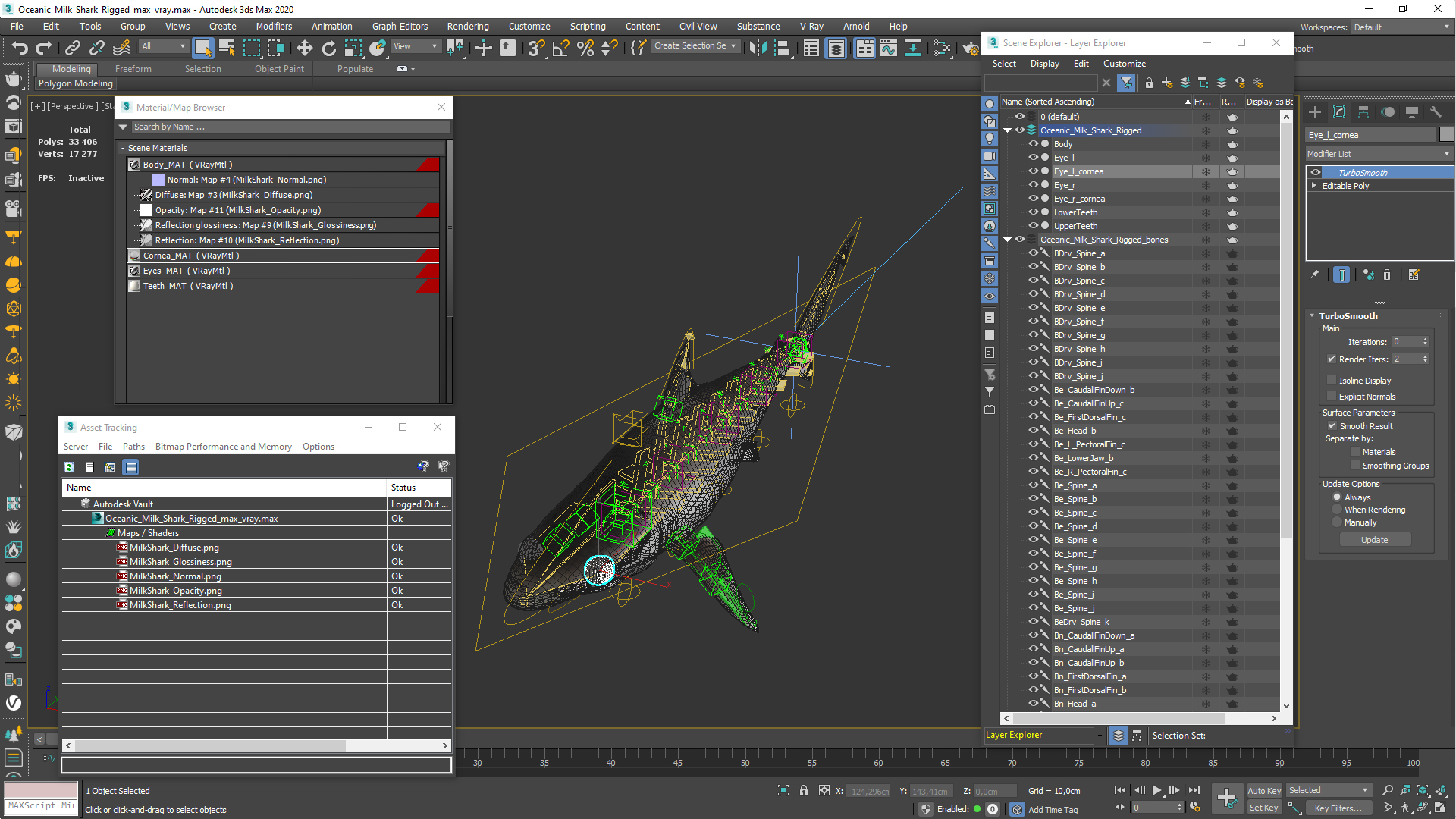Select Manually update option
This screenshot has height=819, width=1456.
pos(1338,522)
